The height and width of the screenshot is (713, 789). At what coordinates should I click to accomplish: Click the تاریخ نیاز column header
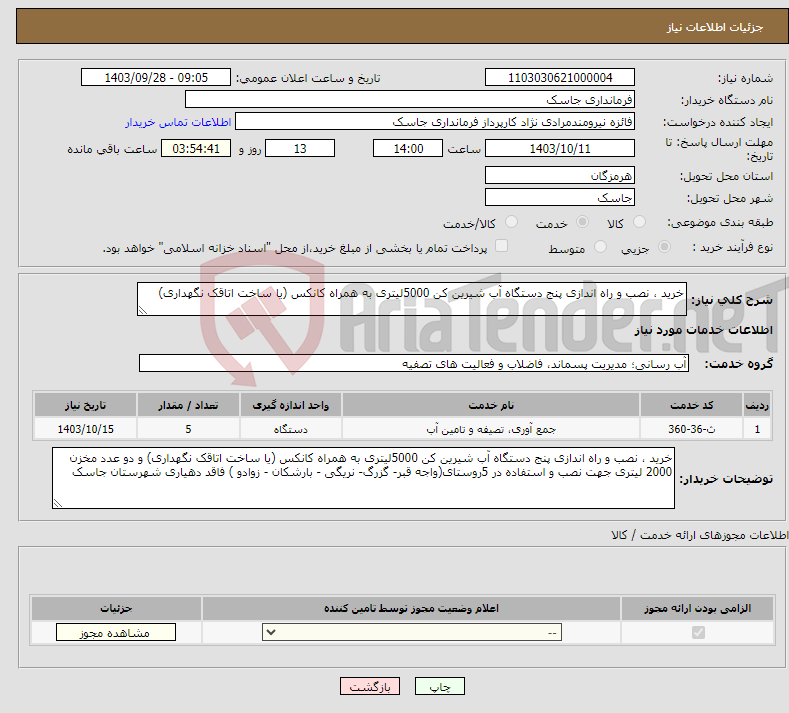pos(85,405)
